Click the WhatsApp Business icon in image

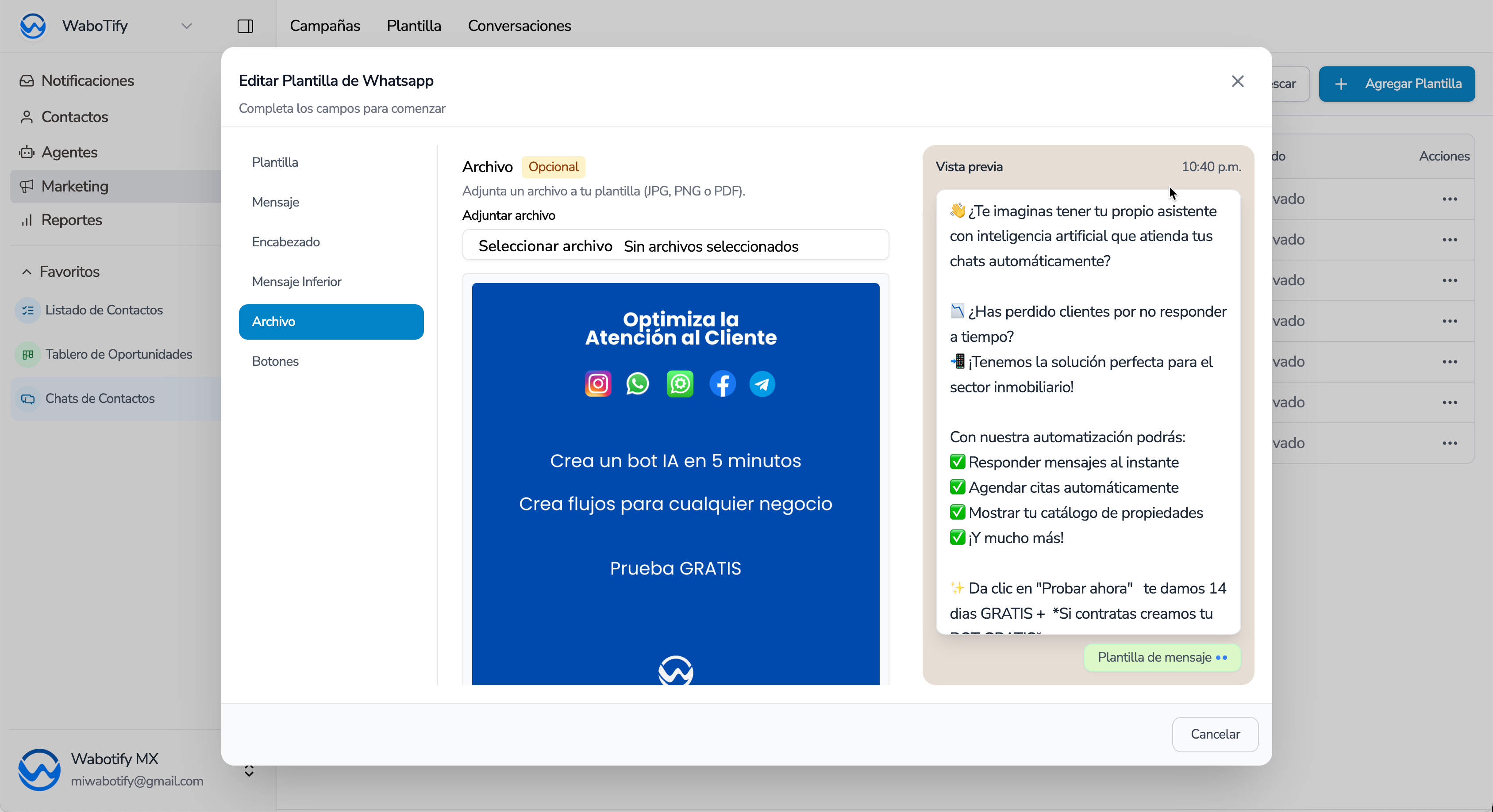click(679, 384)
